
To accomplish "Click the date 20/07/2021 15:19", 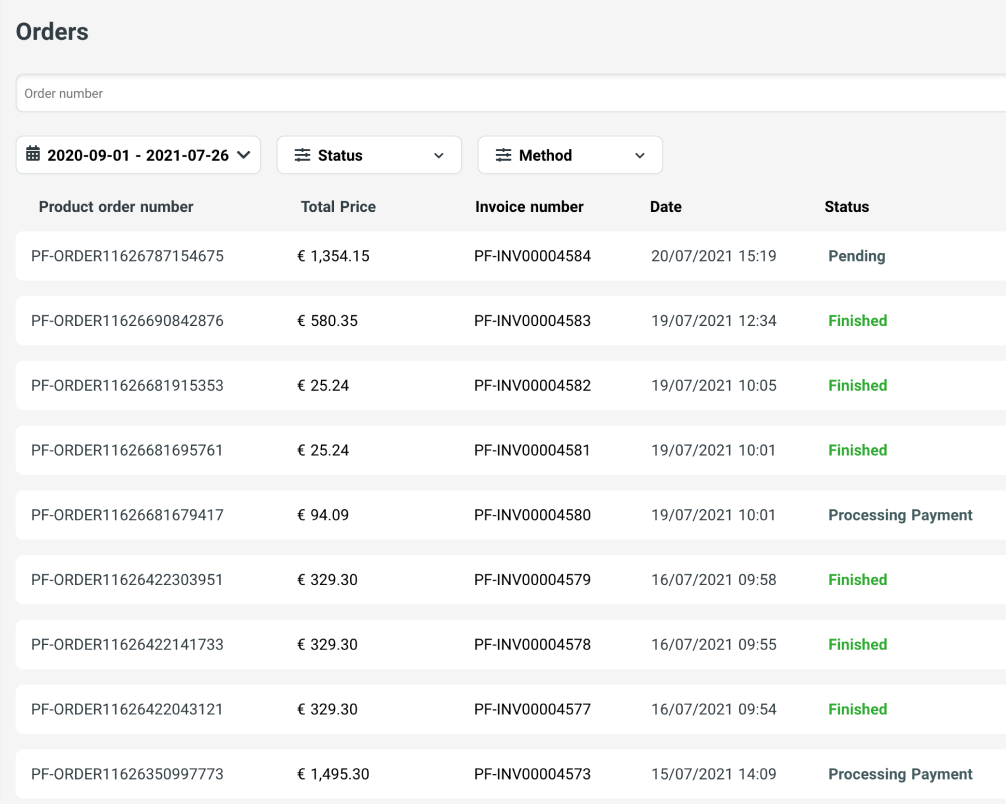I will (x=713, y=256).
